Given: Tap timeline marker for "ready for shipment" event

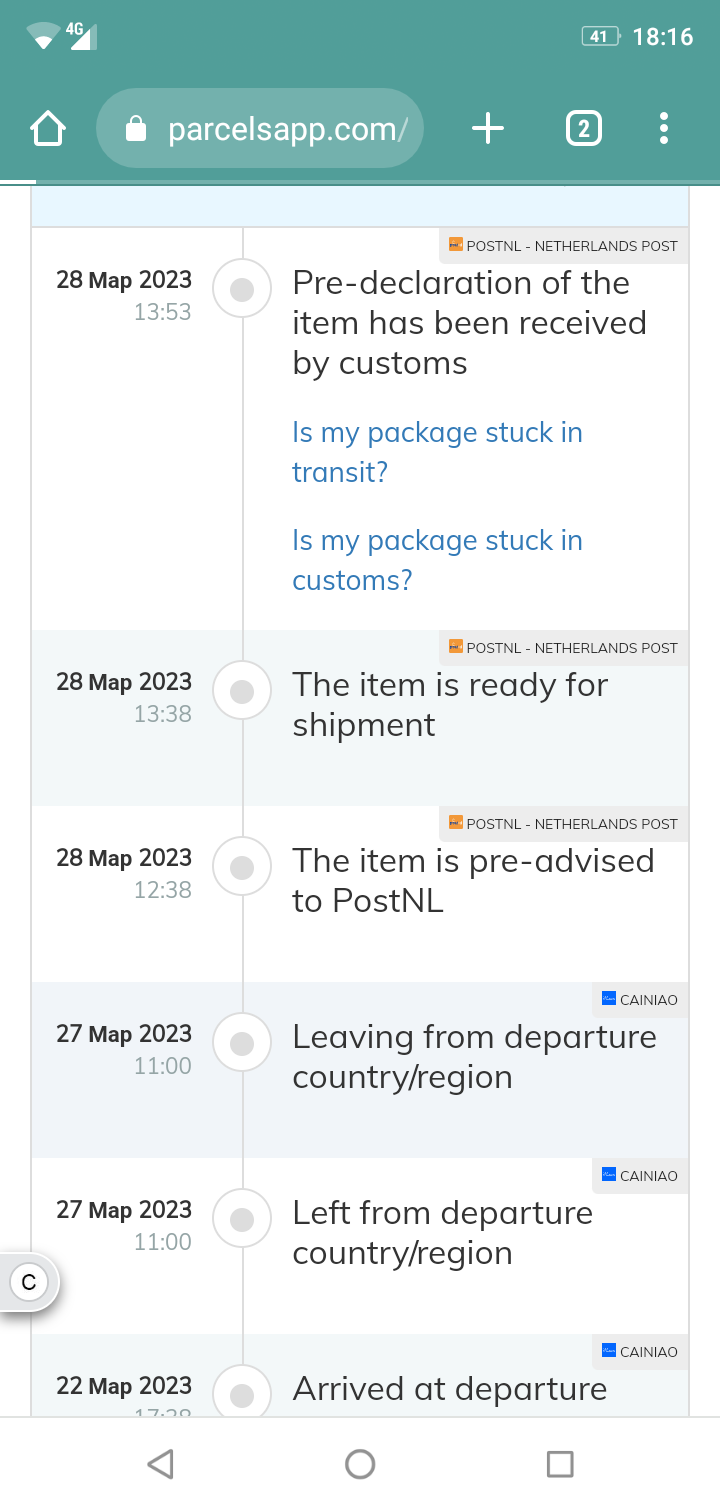Looking at the screenshot, I should pyautogui.click(x=242, y=691).
